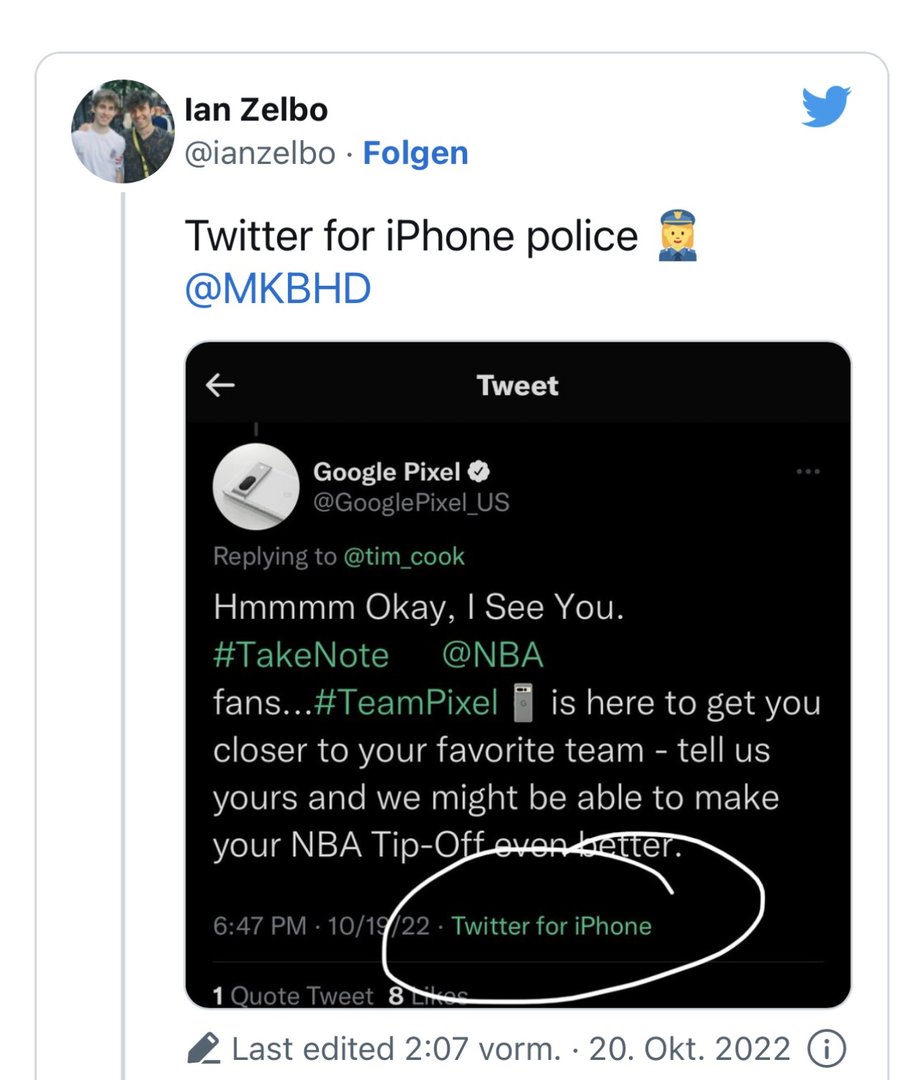
Task: Click the Twitter for iPhone source label
Action: pos(551,926)
